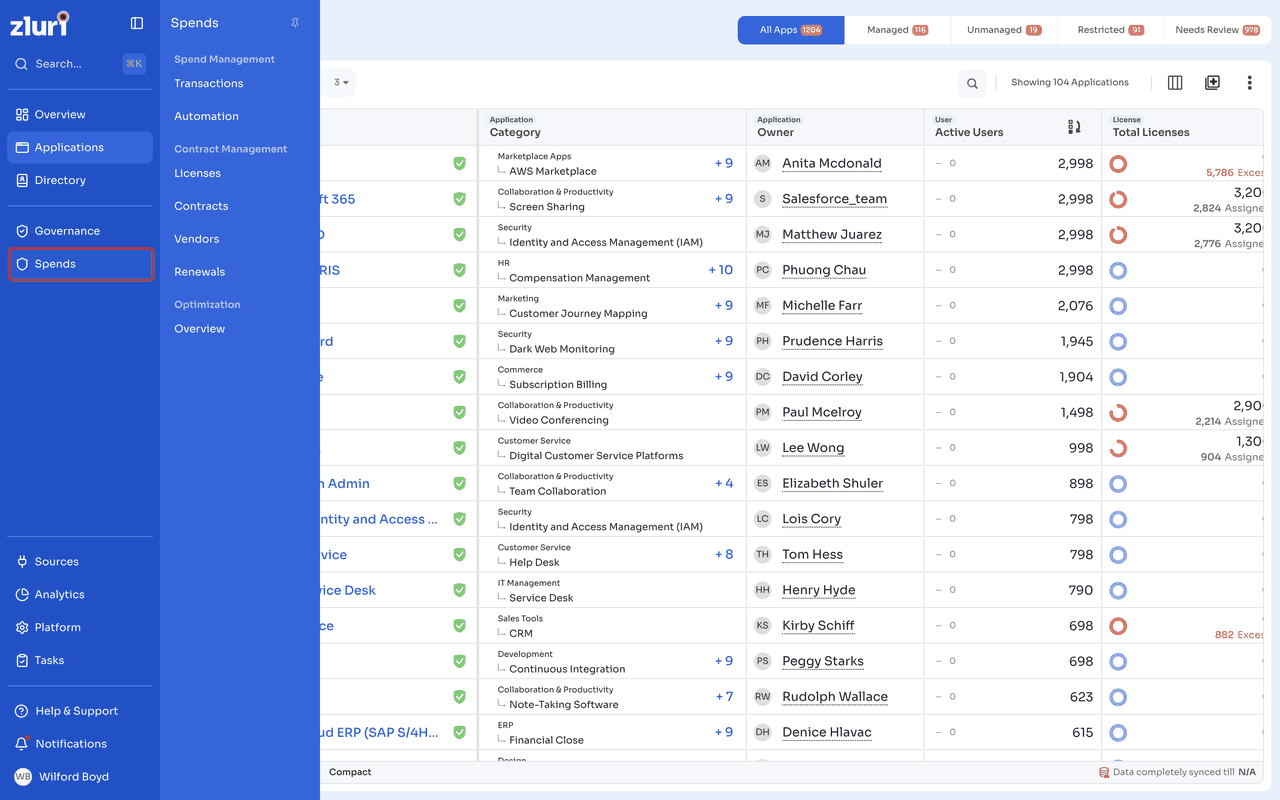Click the add application plus icon
The height and width of the screenshot is (800, 1280).
tap(1212, 83)
